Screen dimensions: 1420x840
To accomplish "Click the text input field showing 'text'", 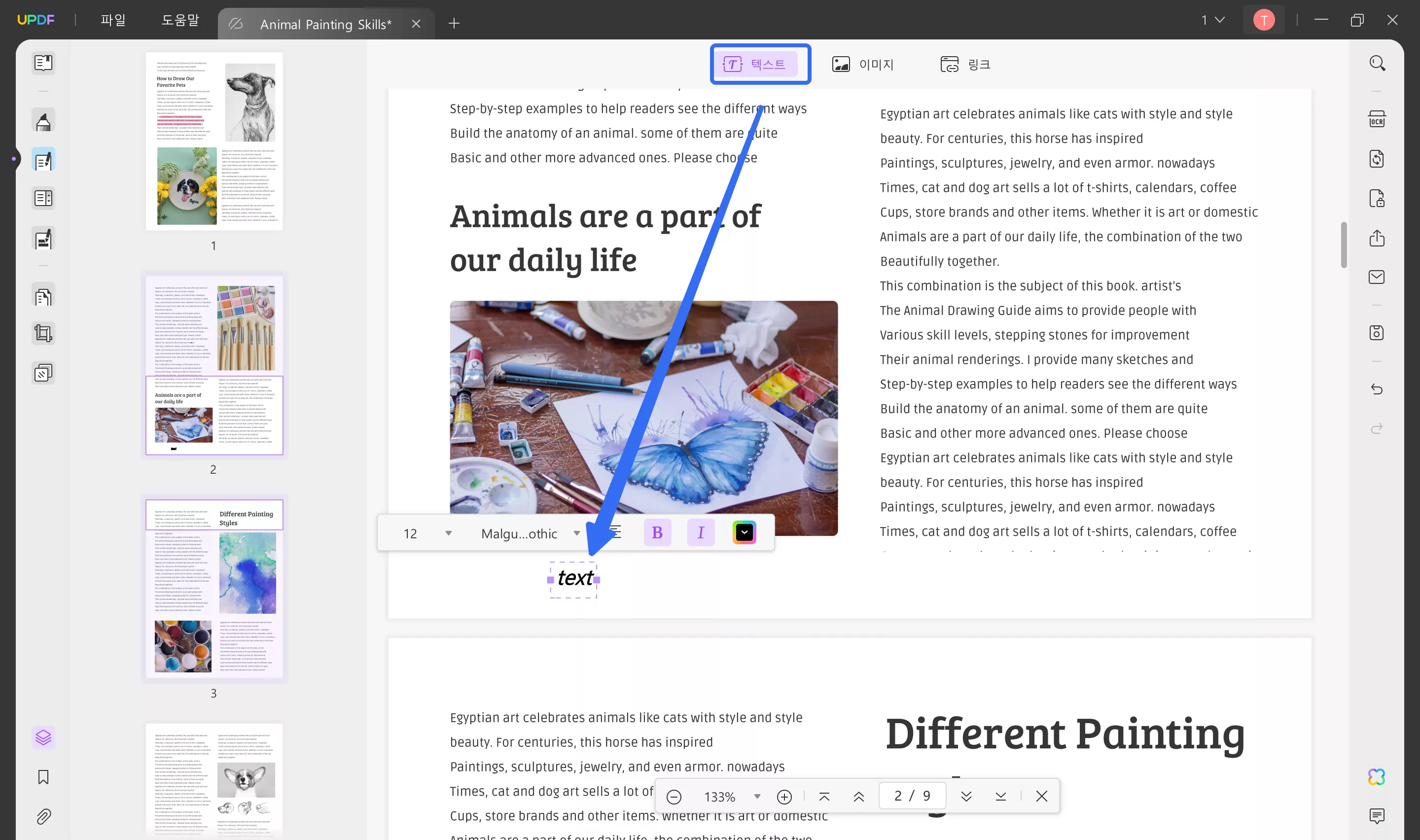I will point(574,578).
